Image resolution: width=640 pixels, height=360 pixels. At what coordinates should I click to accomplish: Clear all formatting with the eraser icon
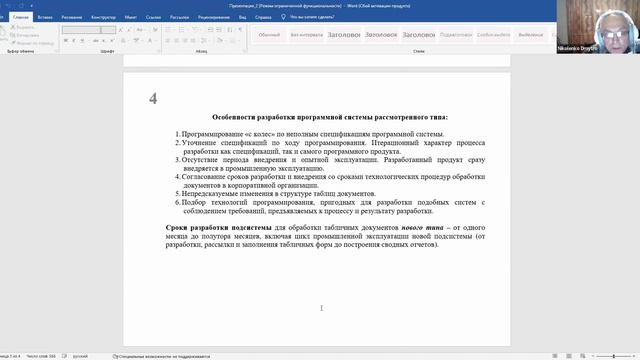point(155,29)
